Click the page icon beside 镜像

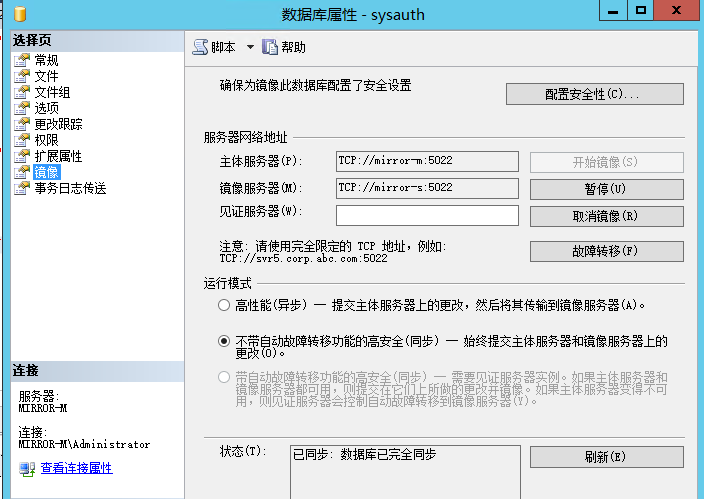coord(22,172)
